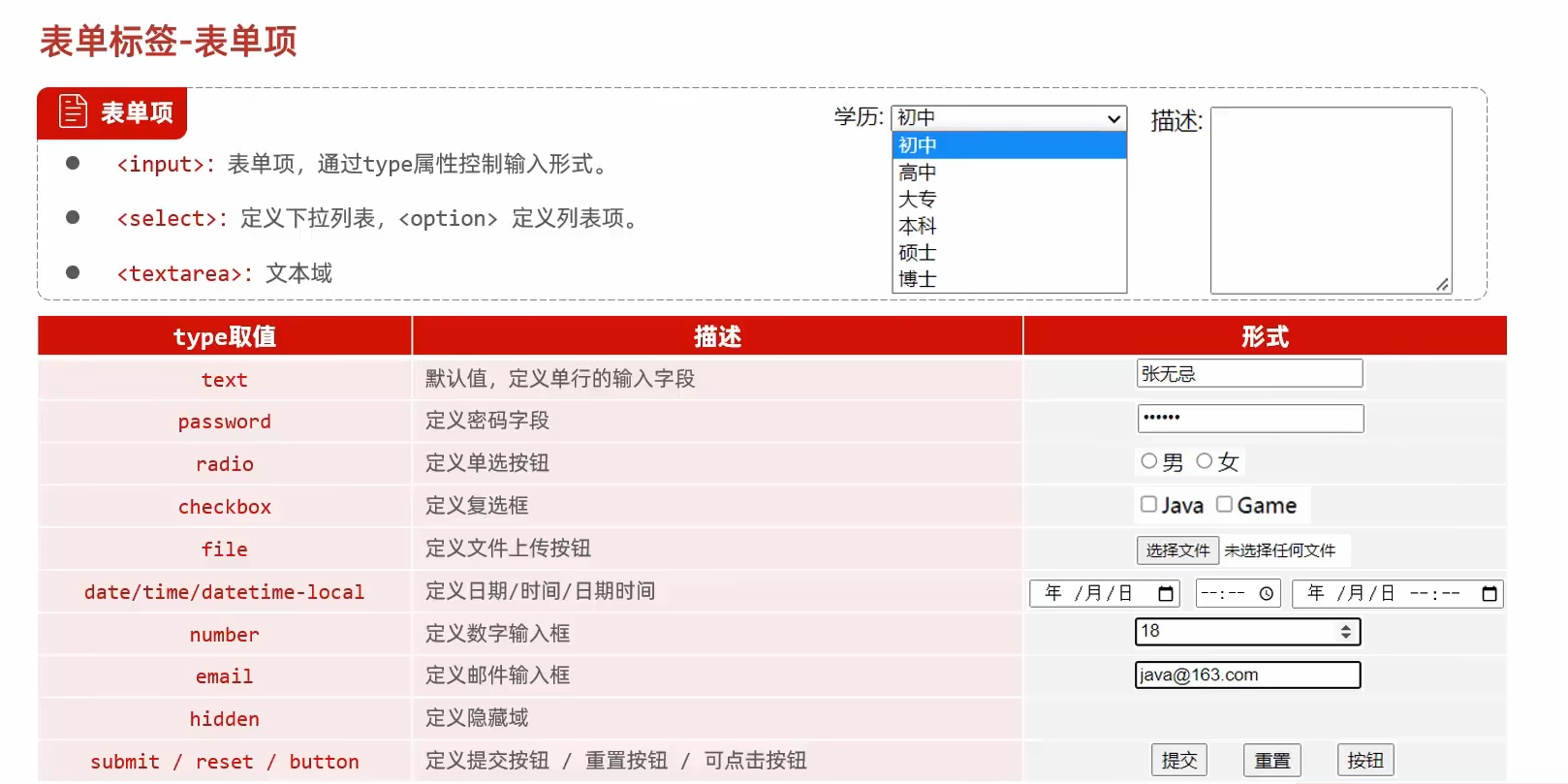This screenshot has height=784, width=1568.
Task: Click the document icon beside 表单项 header
Action: 73,112
